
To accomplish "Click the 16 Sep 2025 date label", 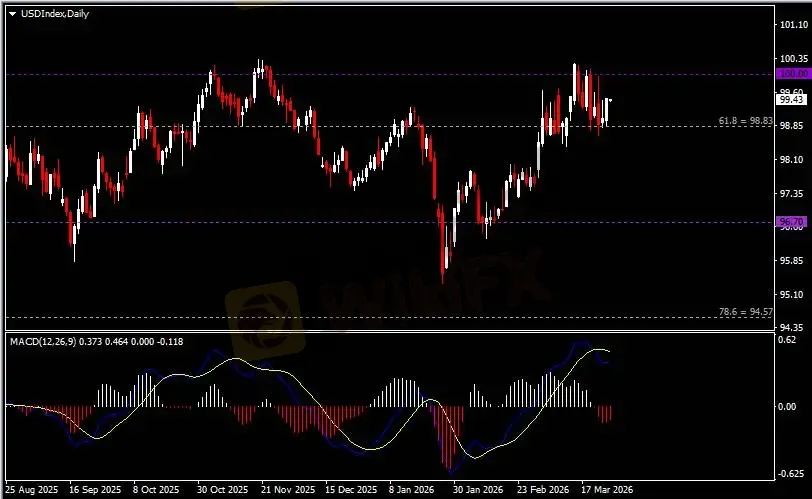I will click(x=95, y=489).
